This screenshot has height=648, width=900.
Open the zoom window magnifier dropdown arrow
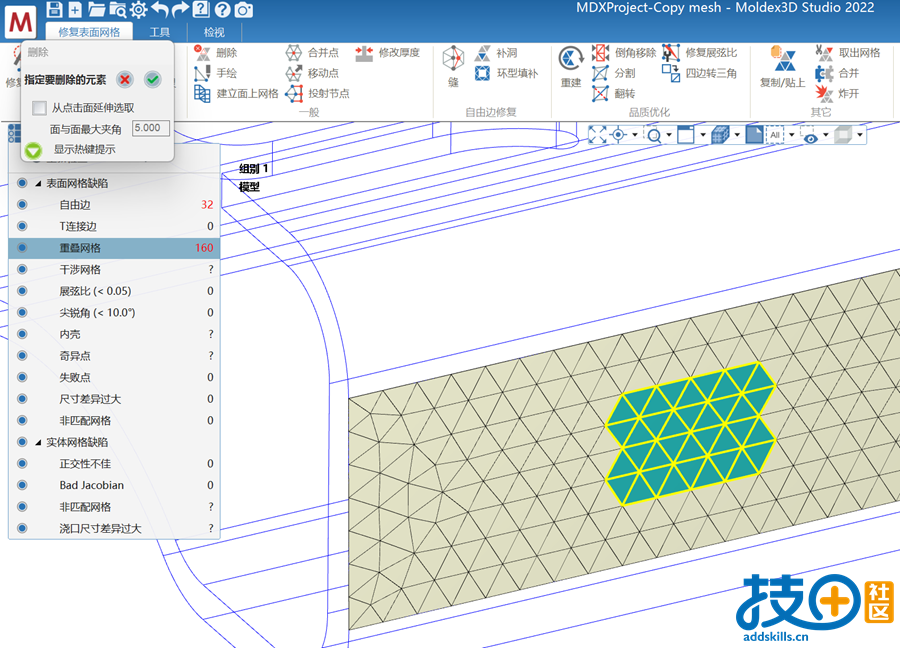tap(669, 135)
